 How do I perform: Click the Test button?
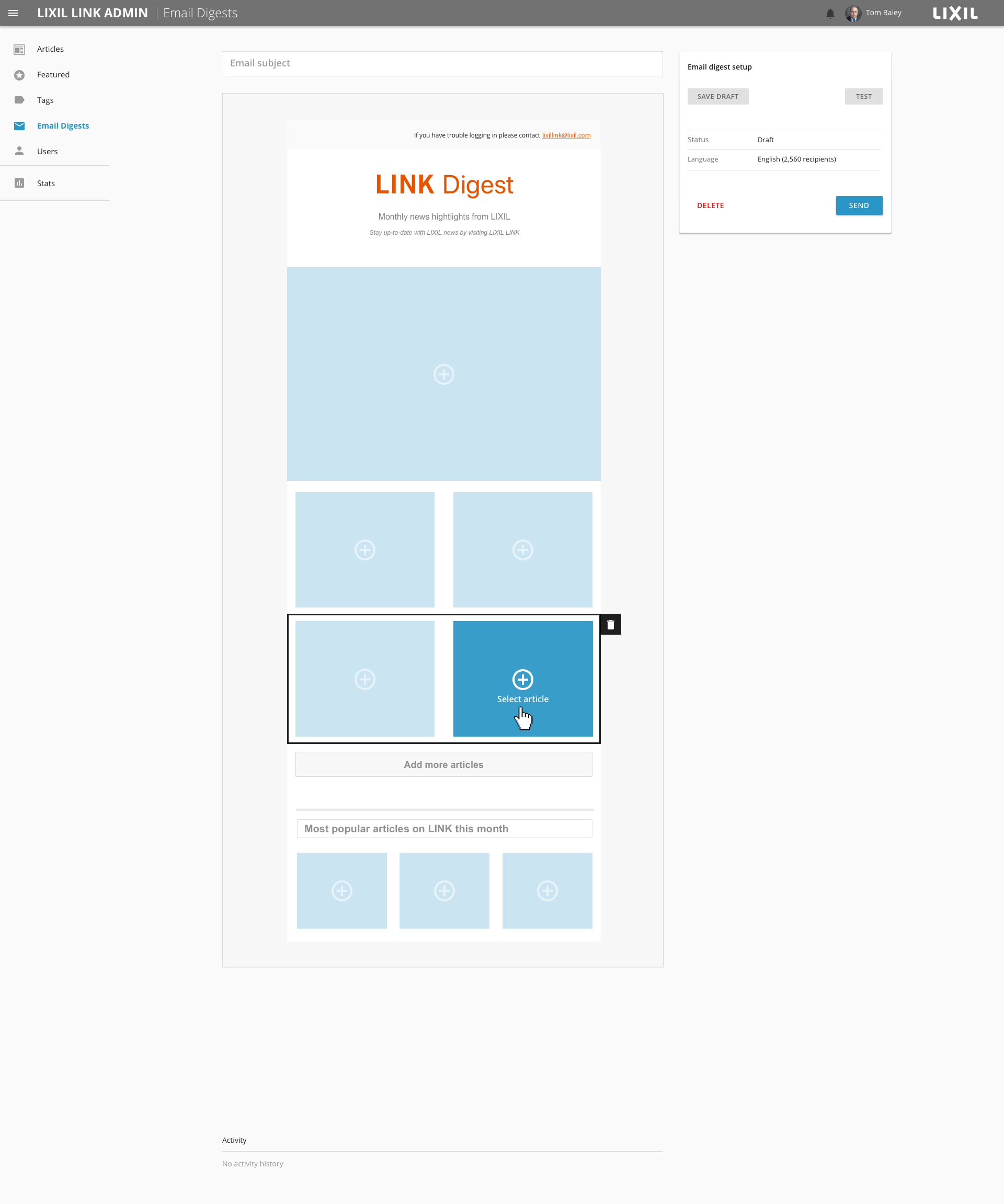click(x=863, y=96)
